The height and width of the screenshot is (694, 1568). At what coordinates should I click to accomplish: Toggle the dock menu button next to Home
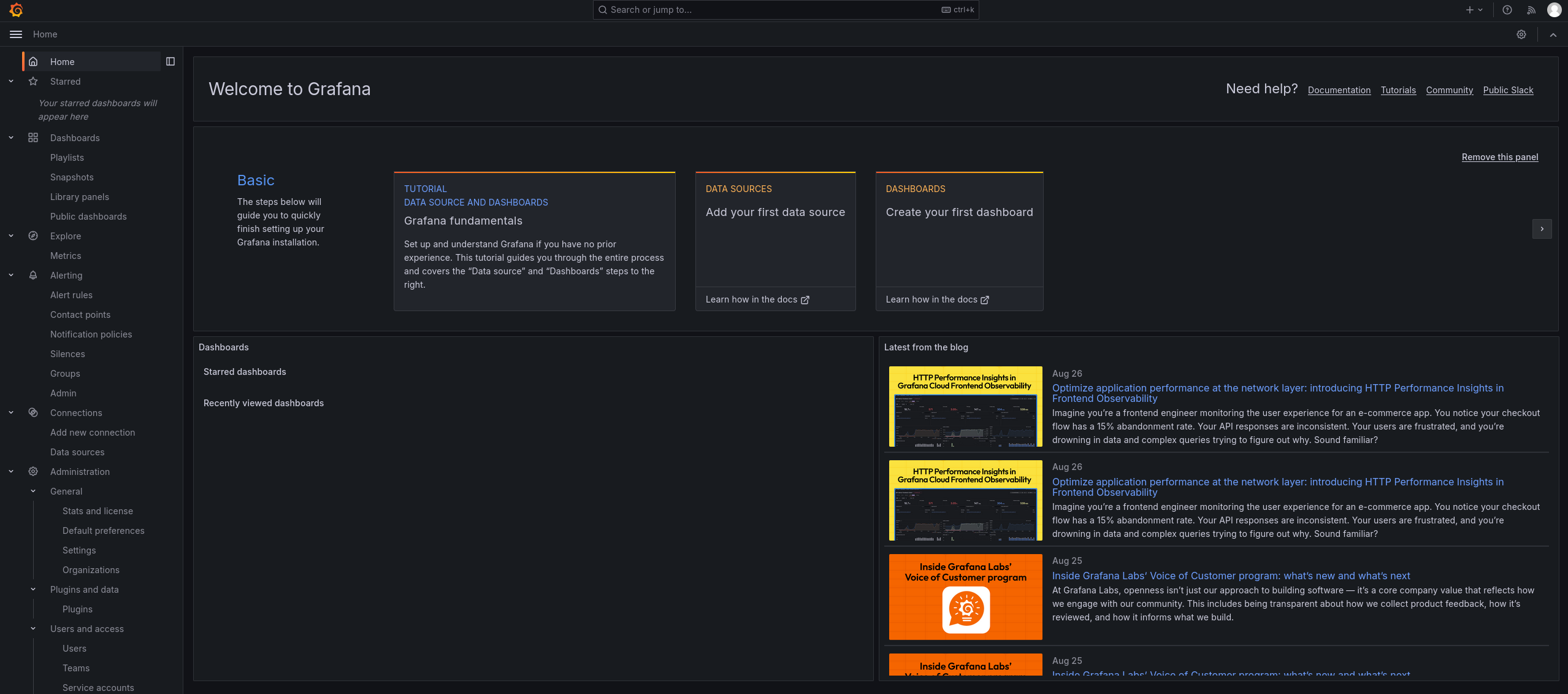170,61
